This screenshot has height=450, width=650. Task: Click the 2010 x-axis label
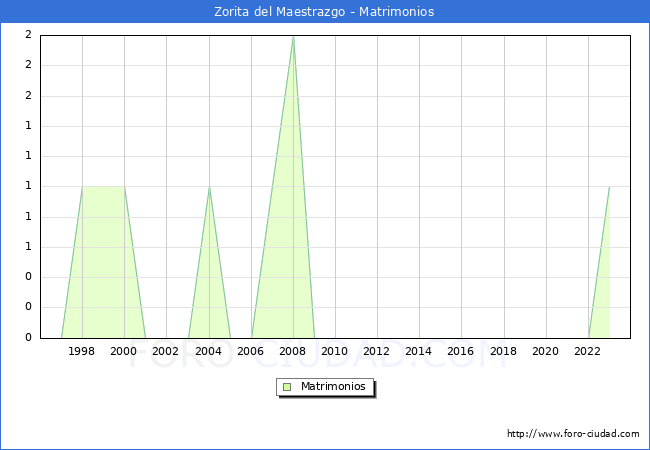pos(335,351)
